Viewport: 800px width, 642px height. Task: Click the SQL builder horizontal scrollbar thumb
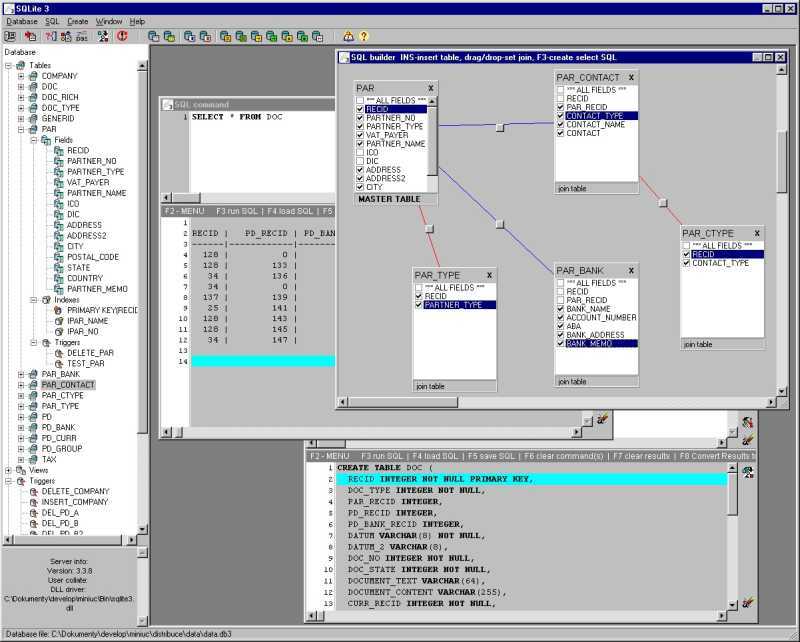(403, 402)
